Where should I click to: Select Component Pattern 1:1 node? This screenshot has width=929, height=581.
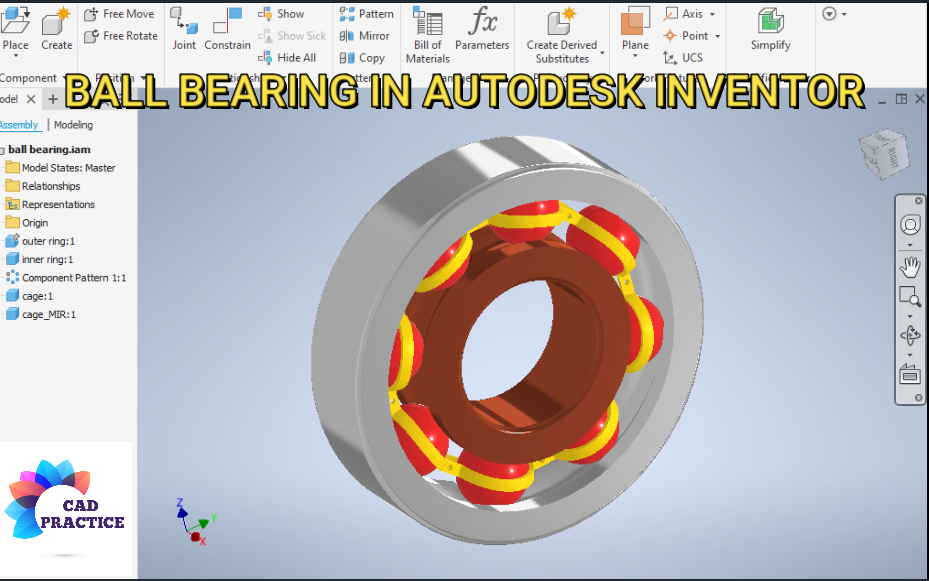[66, 278]
